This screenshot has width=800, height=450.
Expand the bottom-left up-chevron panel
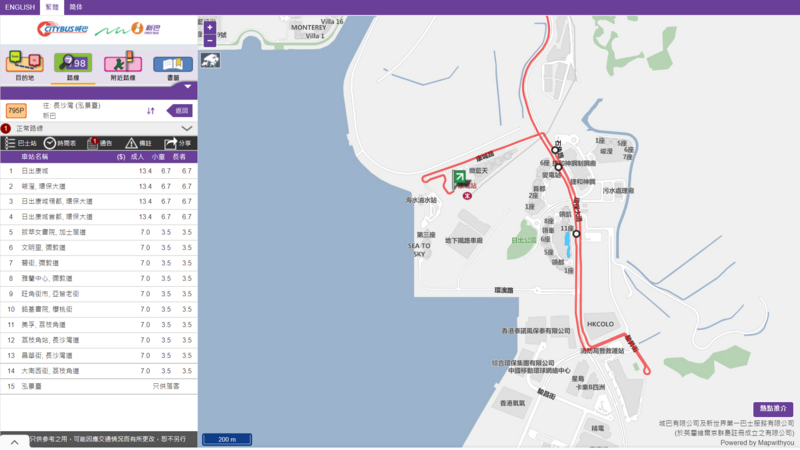click(14, 441)
